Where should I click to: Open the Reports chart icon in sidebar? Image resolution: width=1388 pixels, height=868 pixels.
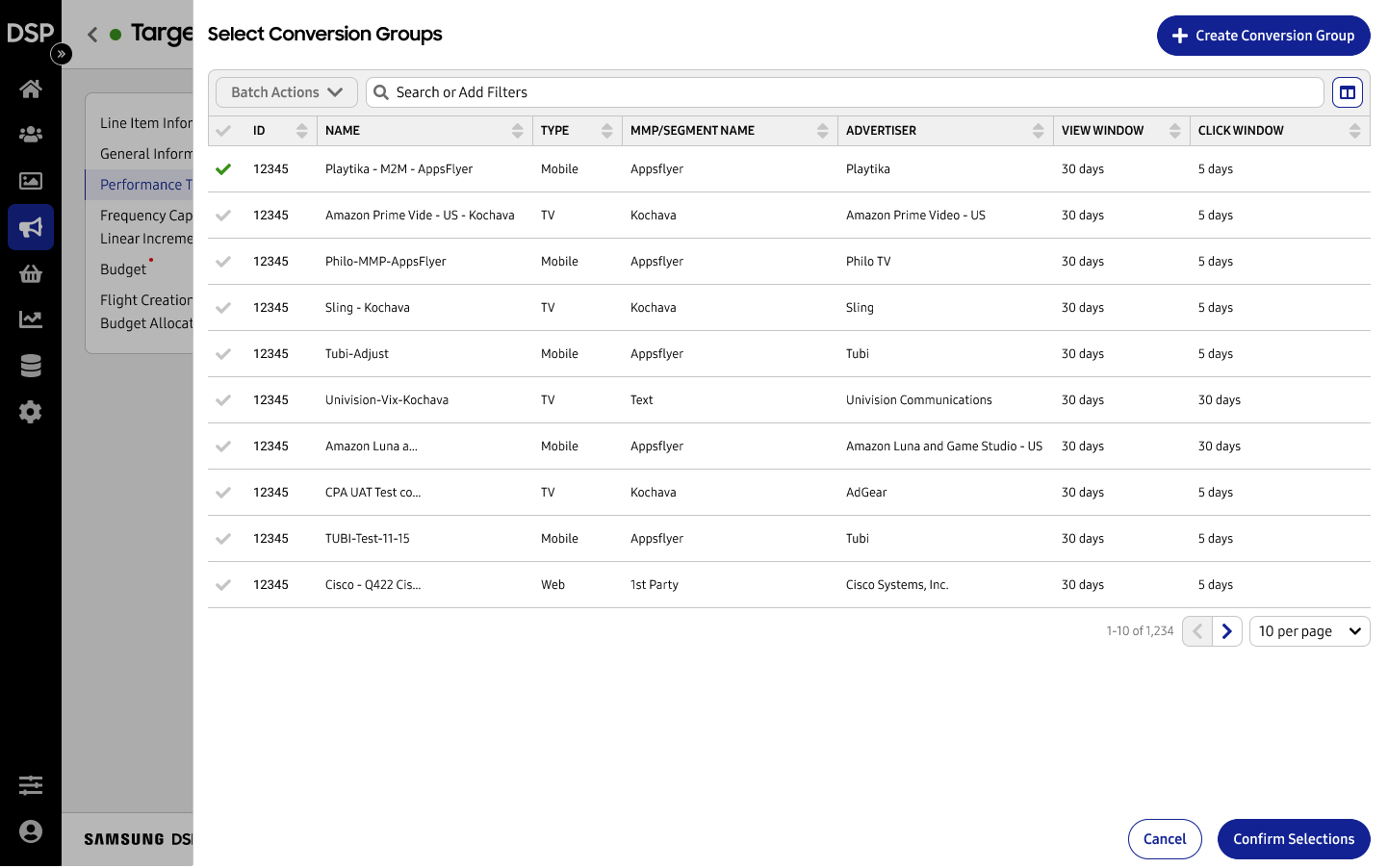coord(31,319)
